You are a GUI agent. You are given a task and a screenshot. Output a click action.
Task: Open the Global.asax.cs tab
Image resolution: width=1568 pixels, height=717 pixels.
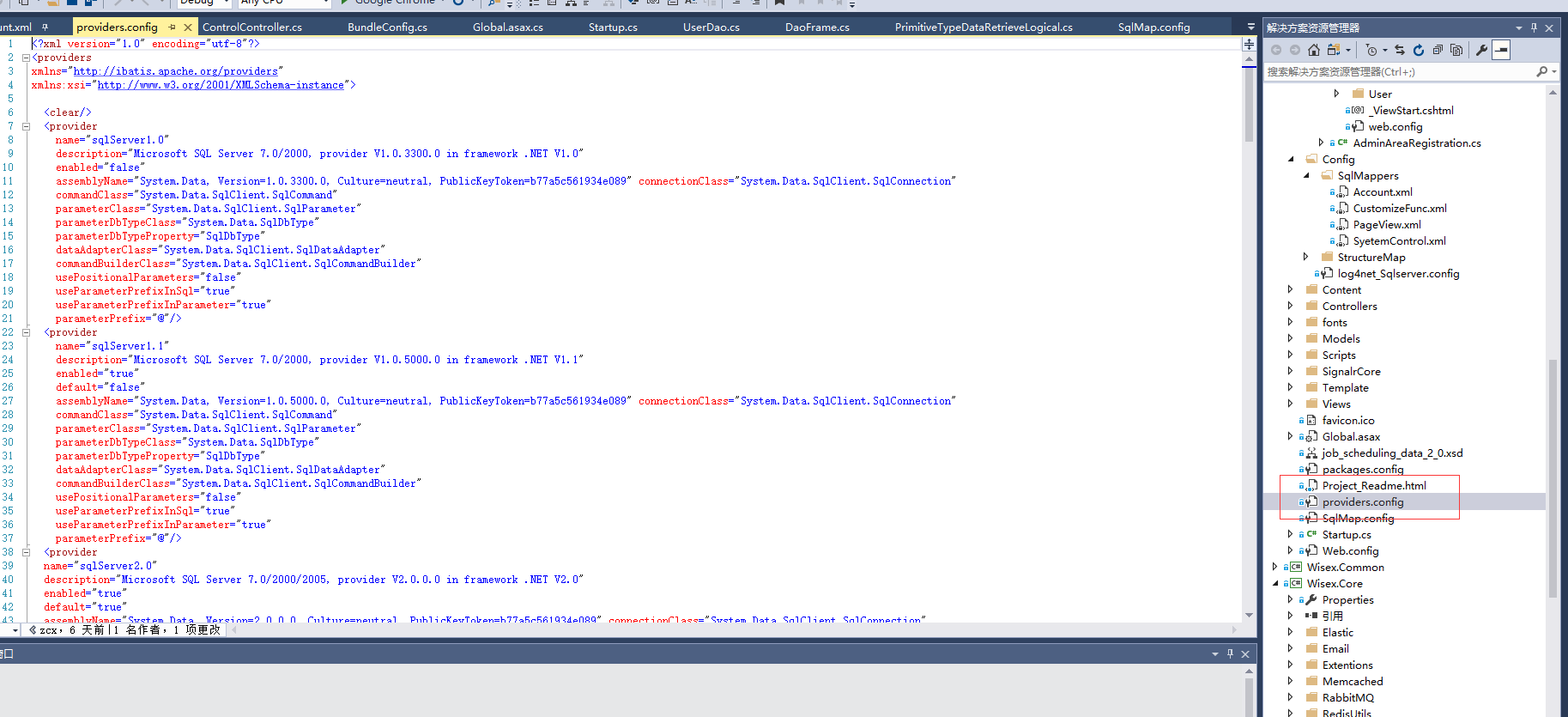(x=507, y=27)
